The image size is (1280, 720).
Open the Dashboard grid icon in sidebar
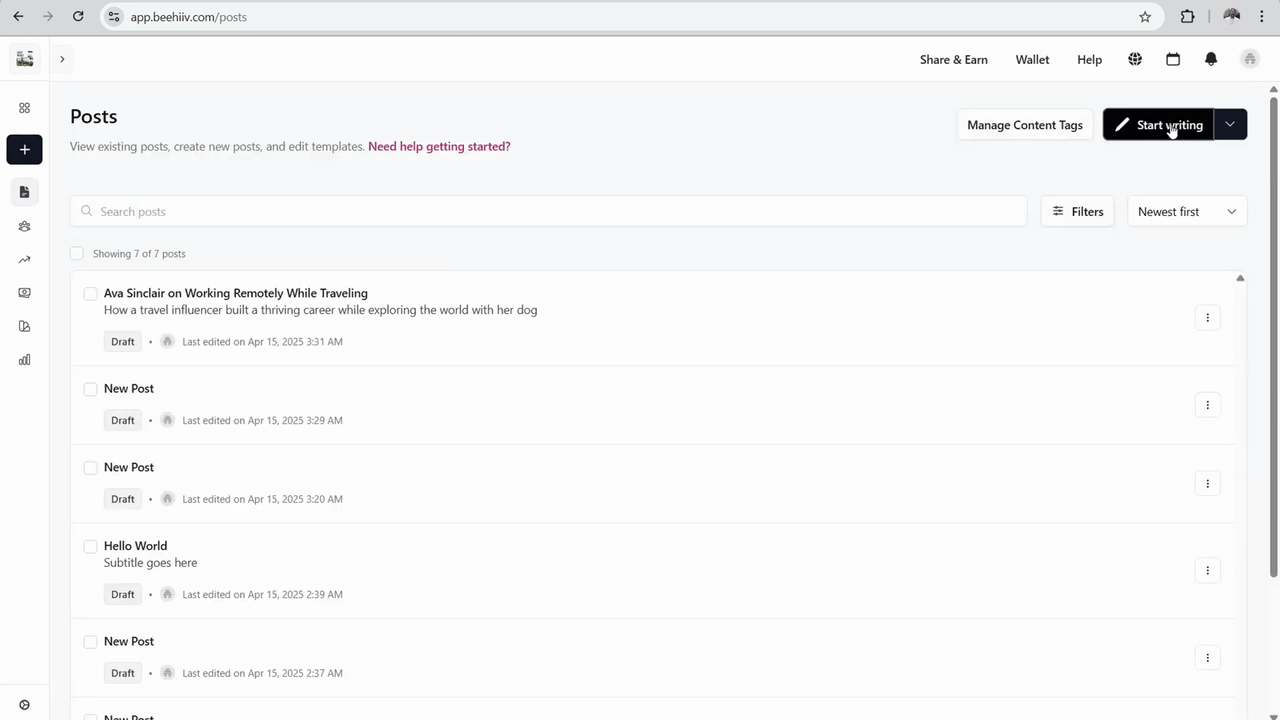point(24,108)
